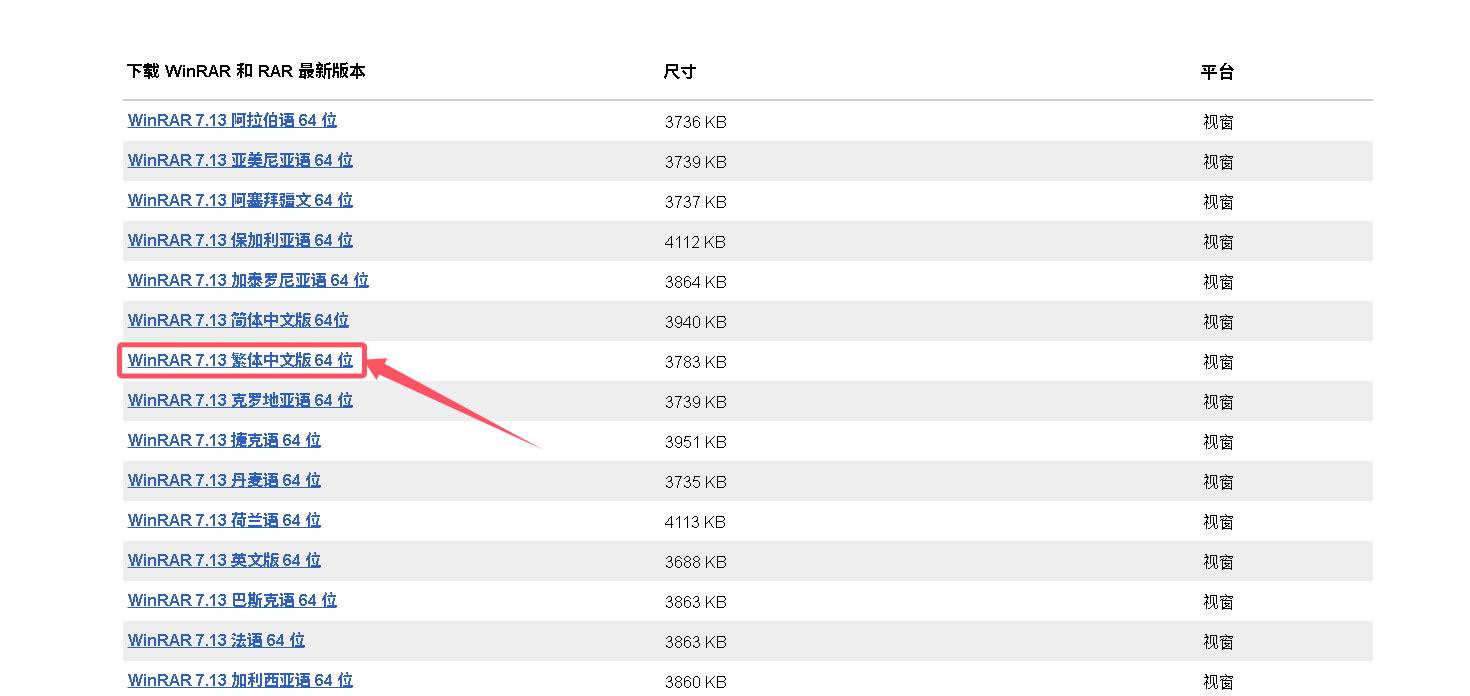Screen dimensions: 1470x696
Task: Select WinRAR 7.13 荷兰语 64 位 download
Action: [224, 520]
